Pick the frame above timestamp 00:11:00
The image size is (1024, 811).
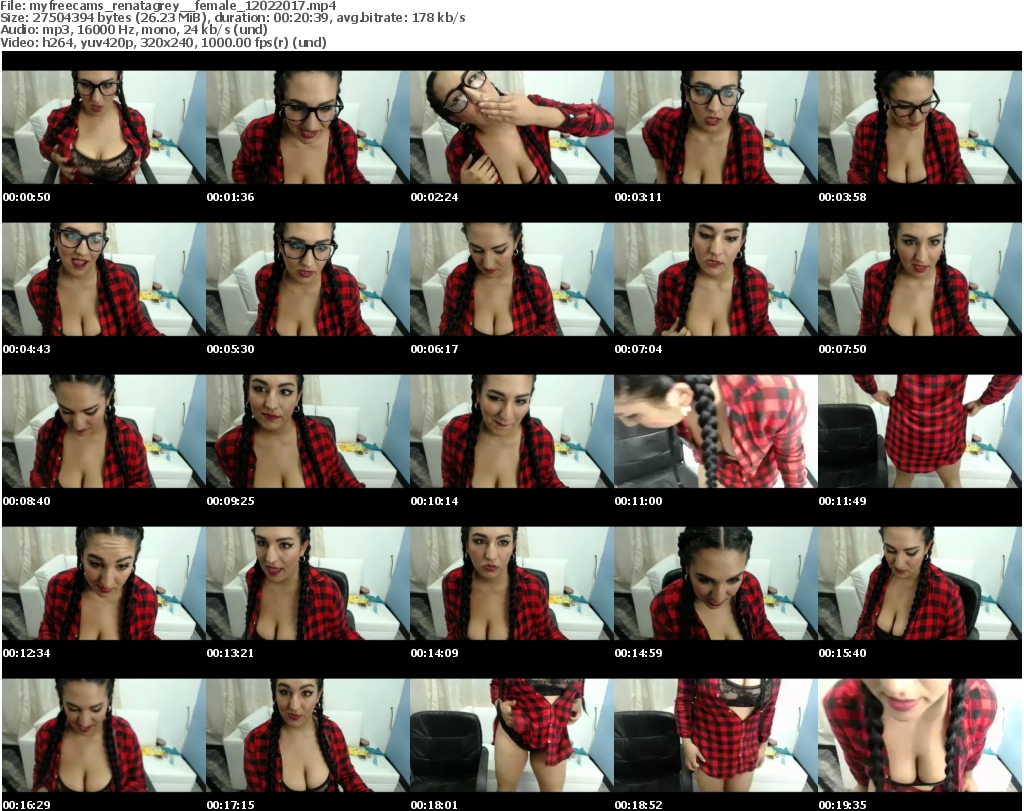click(716, 431)
